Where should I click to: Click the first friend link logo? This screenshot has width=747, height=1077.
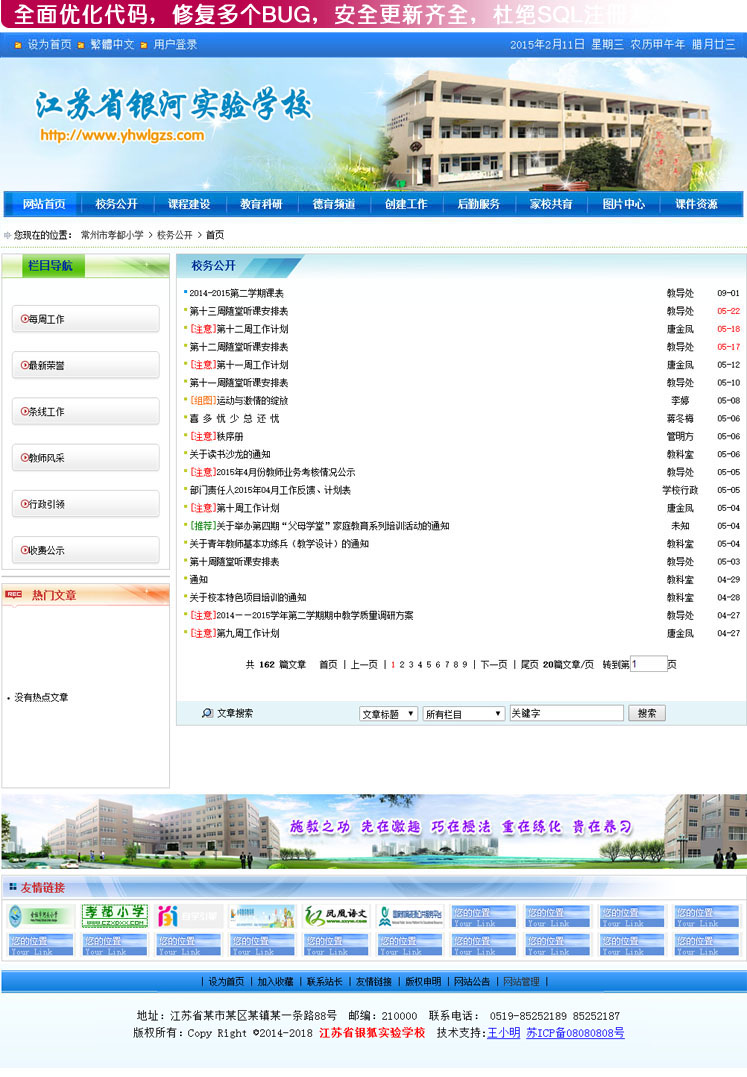point(41,916)
